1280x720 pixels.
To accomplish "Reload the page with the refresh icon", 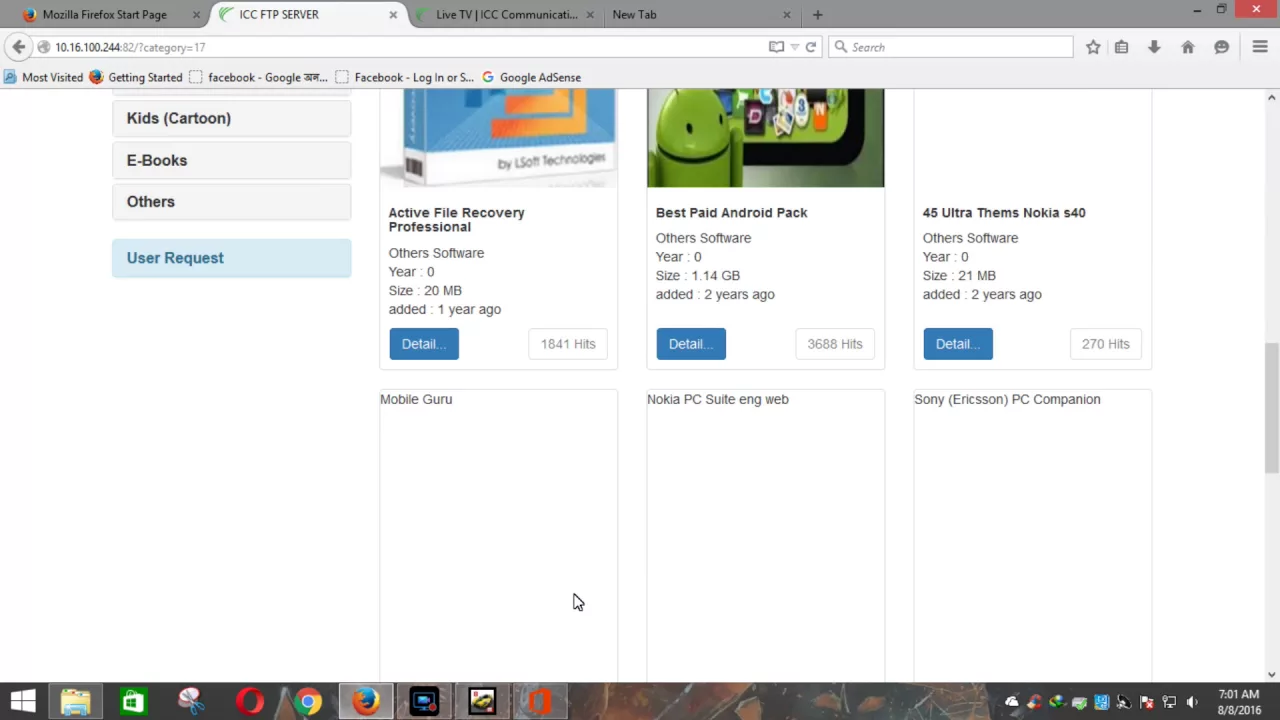I will (811, 47).
